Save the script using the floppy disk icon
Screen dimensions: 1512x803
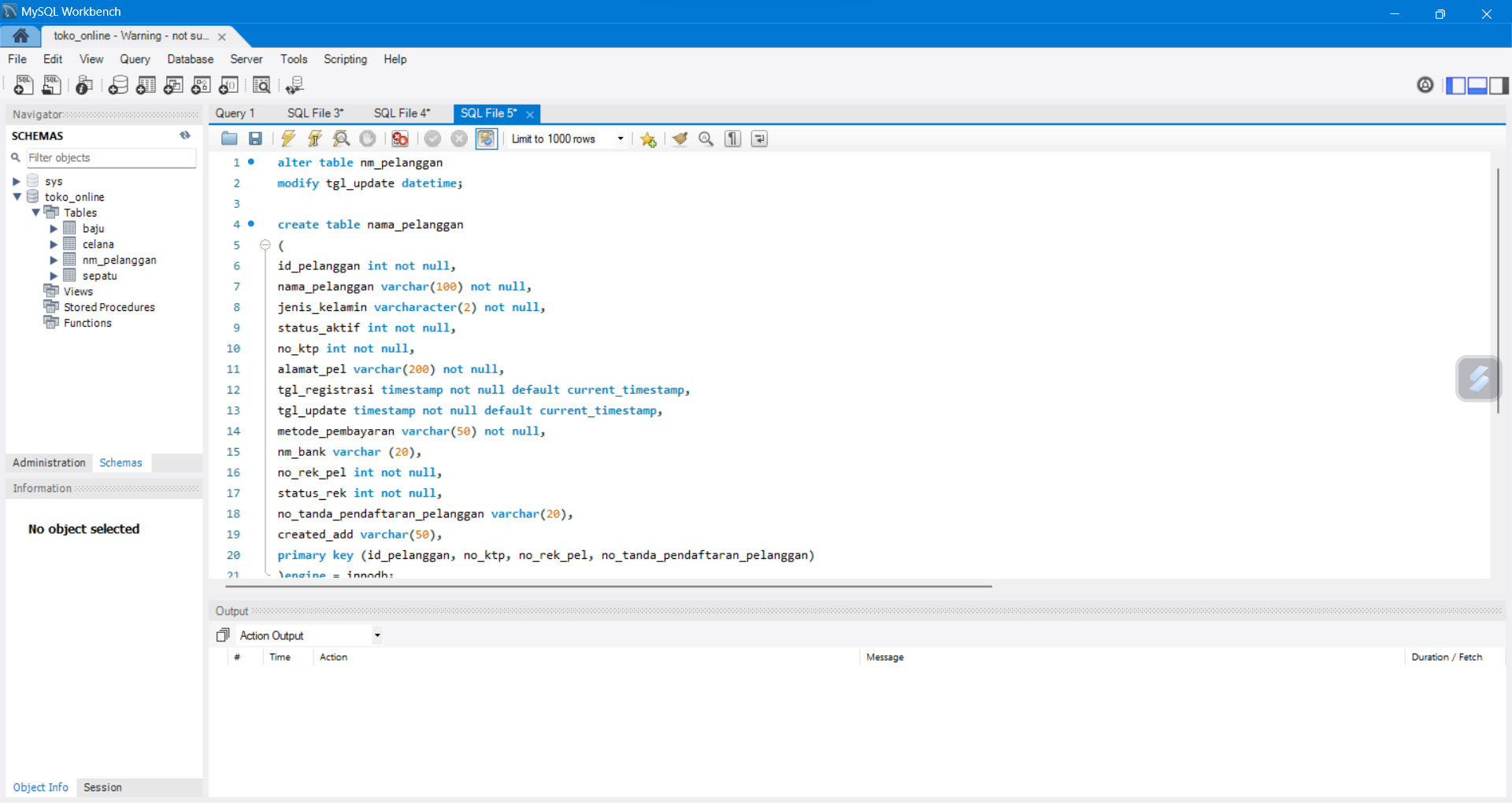click(255, 139)
